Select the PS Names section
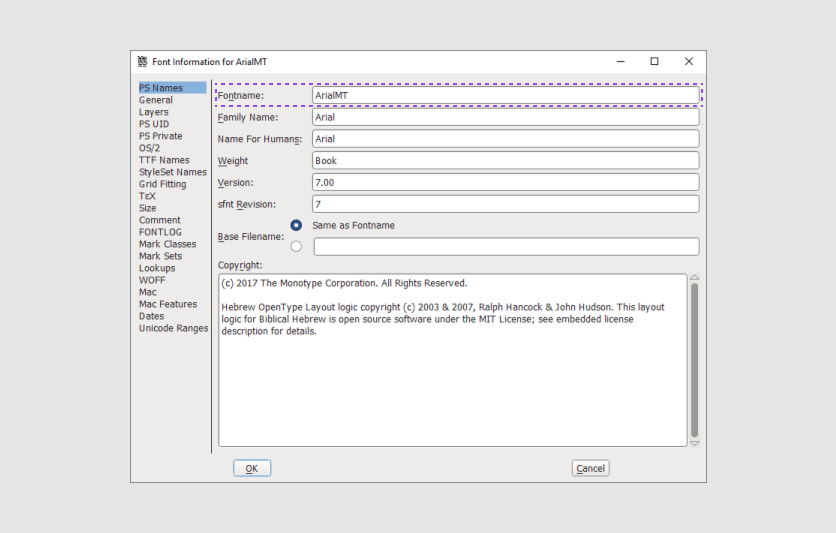This screenshot has height=533, width=836. 172,87
